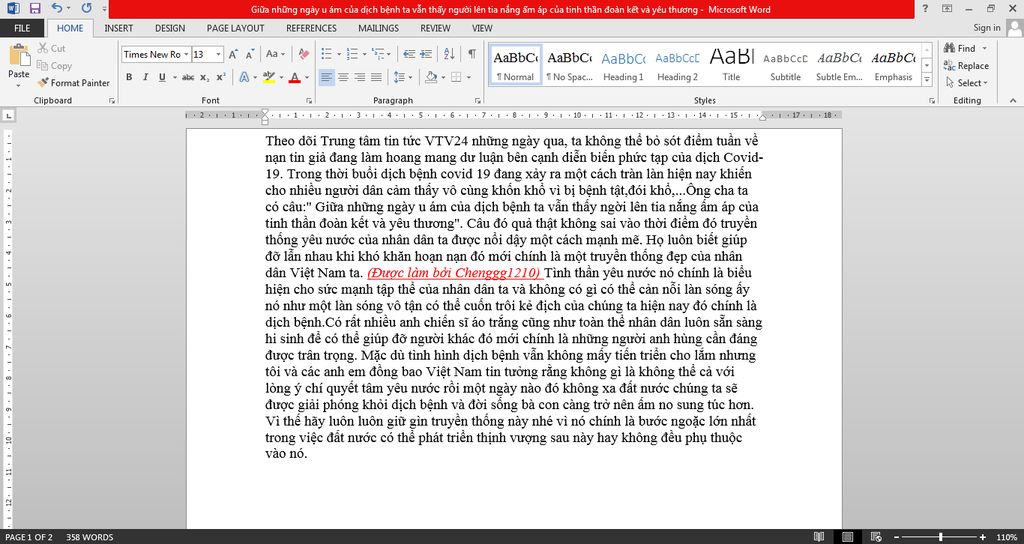The height and width of the screenshot is (544, 1024).
Task: Copy the selected text
Action: point(54,65)
